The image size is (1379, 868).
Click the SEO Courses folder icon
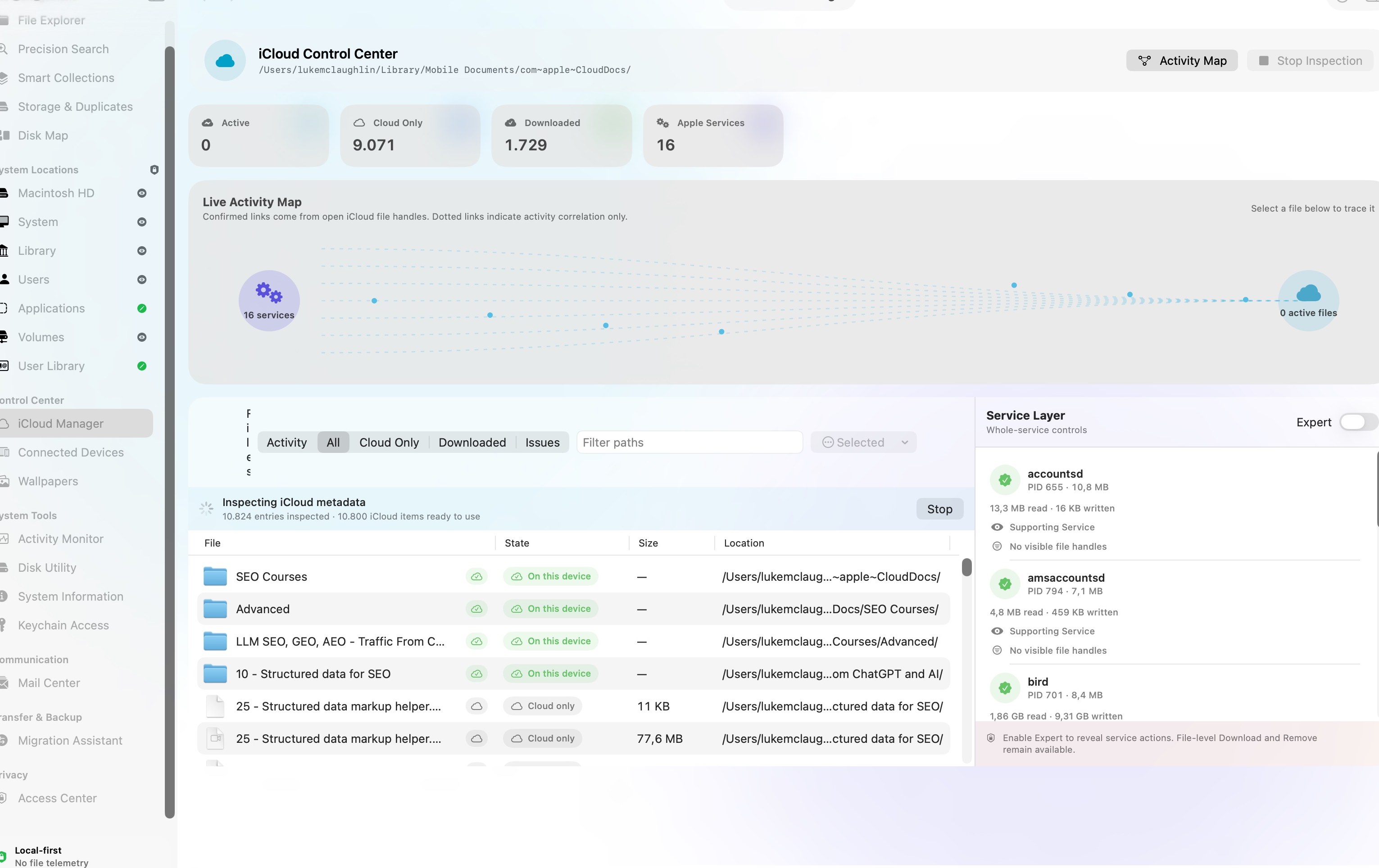[215, 576]
